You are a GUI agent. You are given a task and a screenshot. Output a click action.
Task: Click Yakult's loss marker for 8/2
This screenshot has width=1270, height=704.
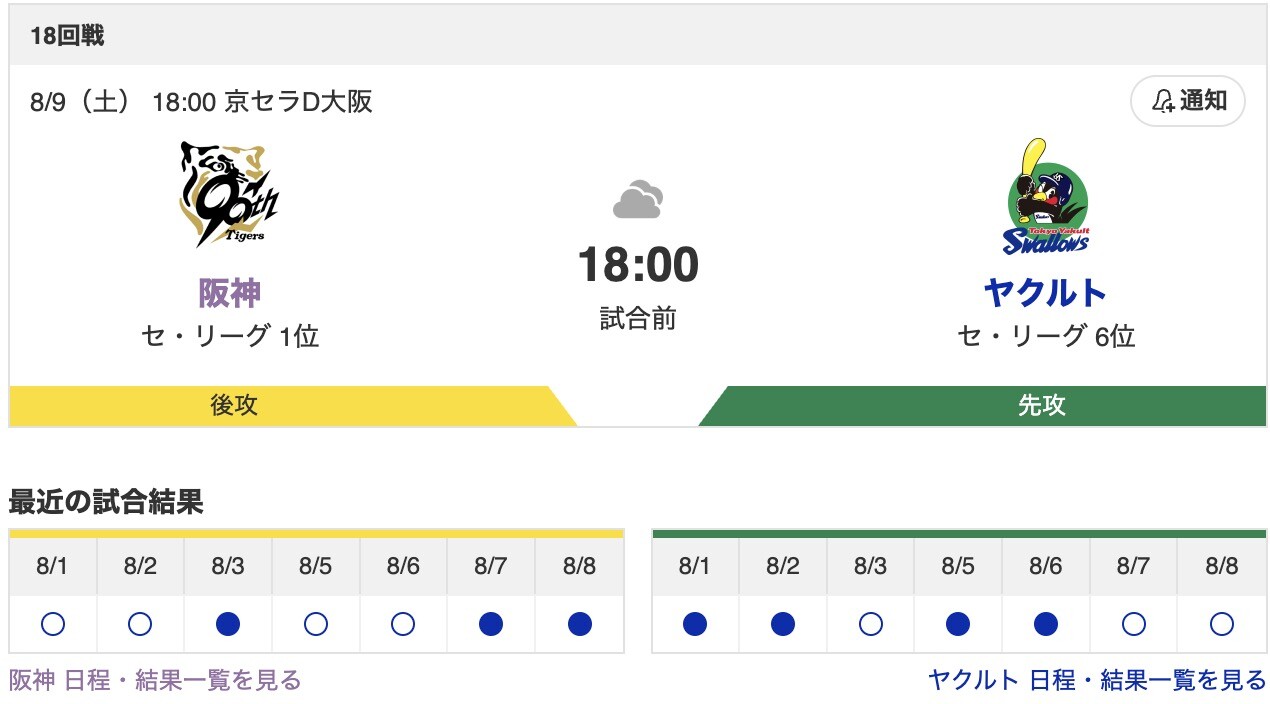click(x=783, y=625)
